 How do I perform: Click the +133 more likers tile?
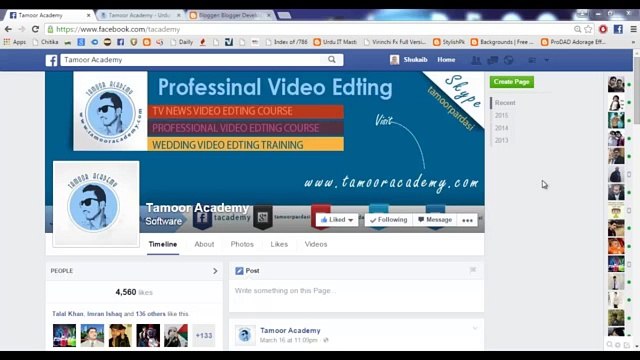204,336
